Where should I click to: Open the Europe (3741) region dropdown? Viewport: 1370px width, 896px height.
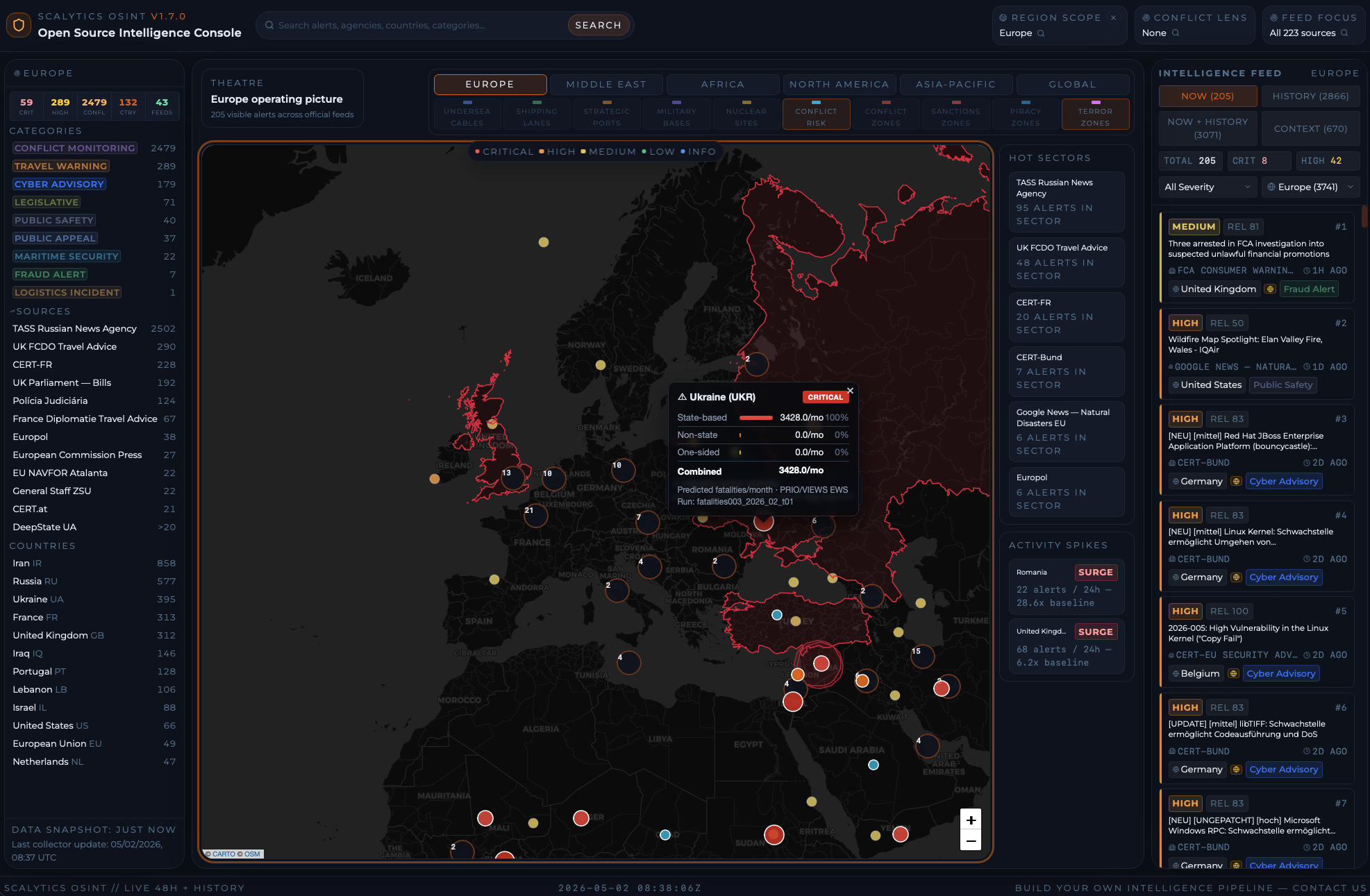1310,187
